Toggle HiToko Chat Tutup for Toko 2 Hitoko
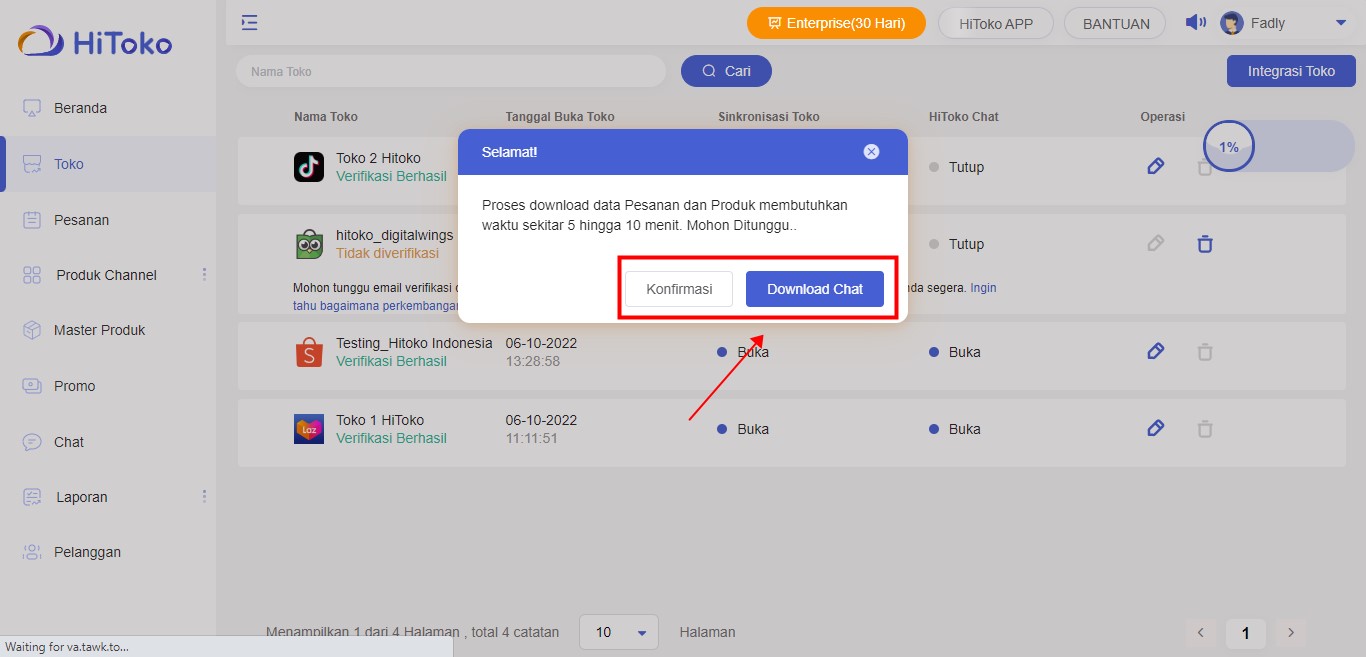Image resolution: width=1366 pixels, height=657 pixels. pos(957,167)
